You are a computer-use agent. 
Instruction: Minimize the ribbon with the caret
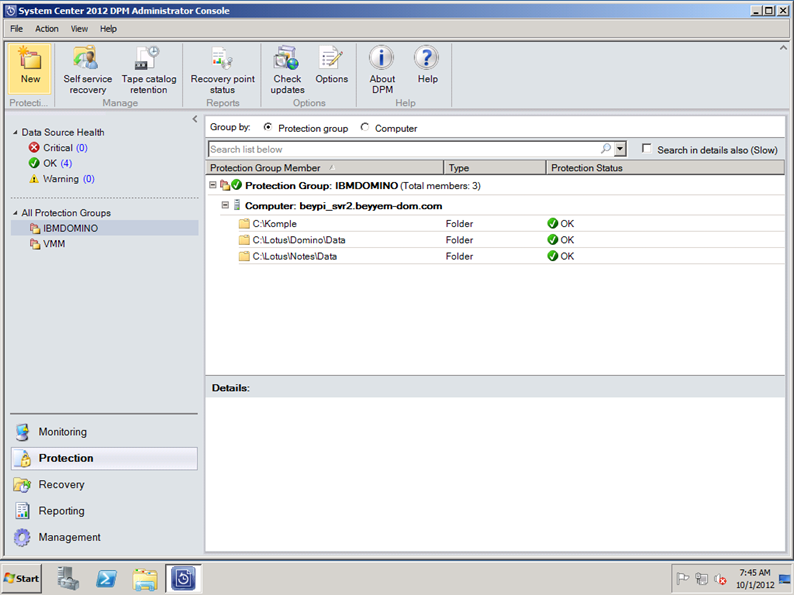pyautogui.click(x=783, y=48)
